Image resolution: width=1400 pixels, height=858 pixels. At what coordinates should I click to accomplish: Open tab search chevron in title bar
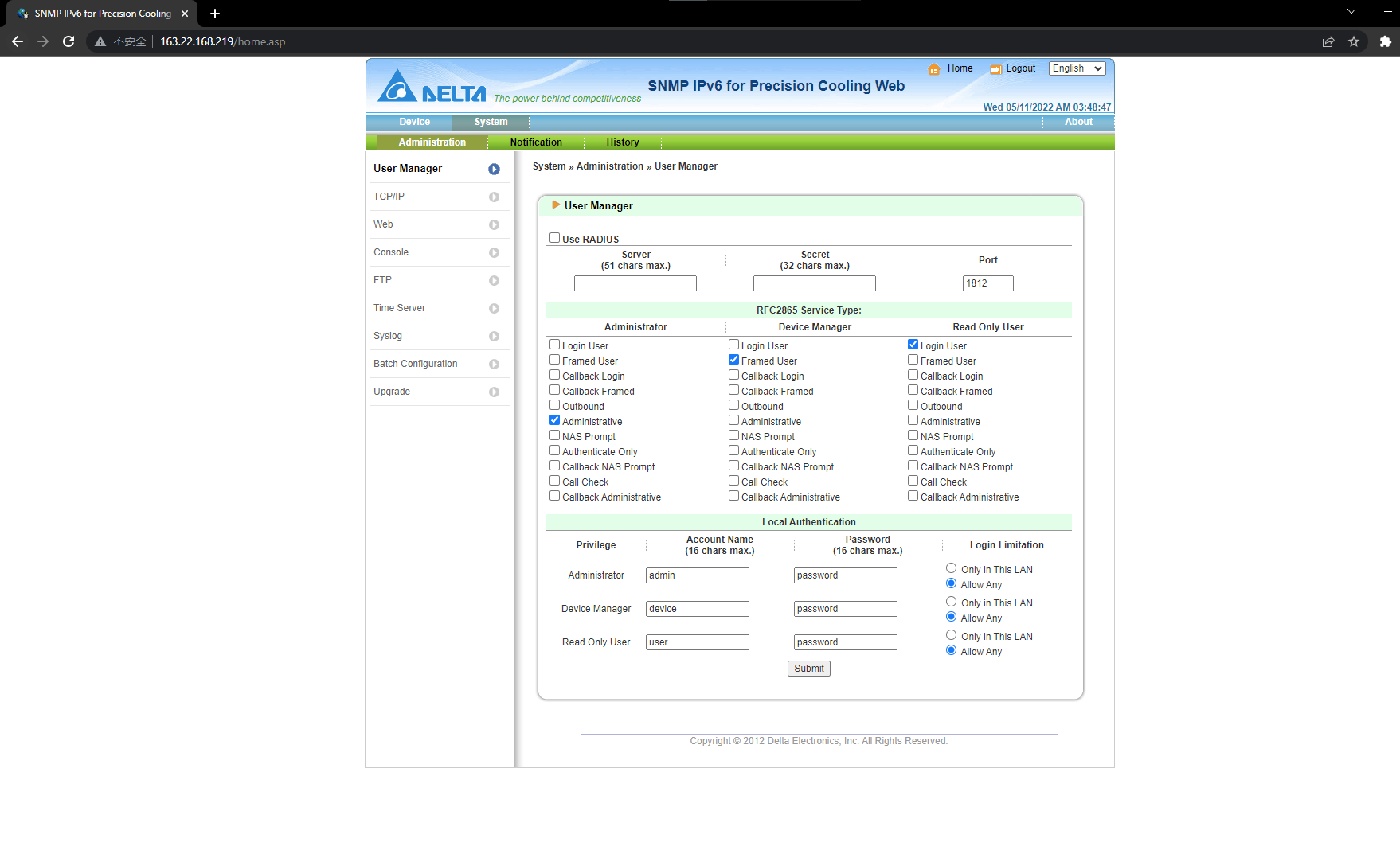(1351, 11)
